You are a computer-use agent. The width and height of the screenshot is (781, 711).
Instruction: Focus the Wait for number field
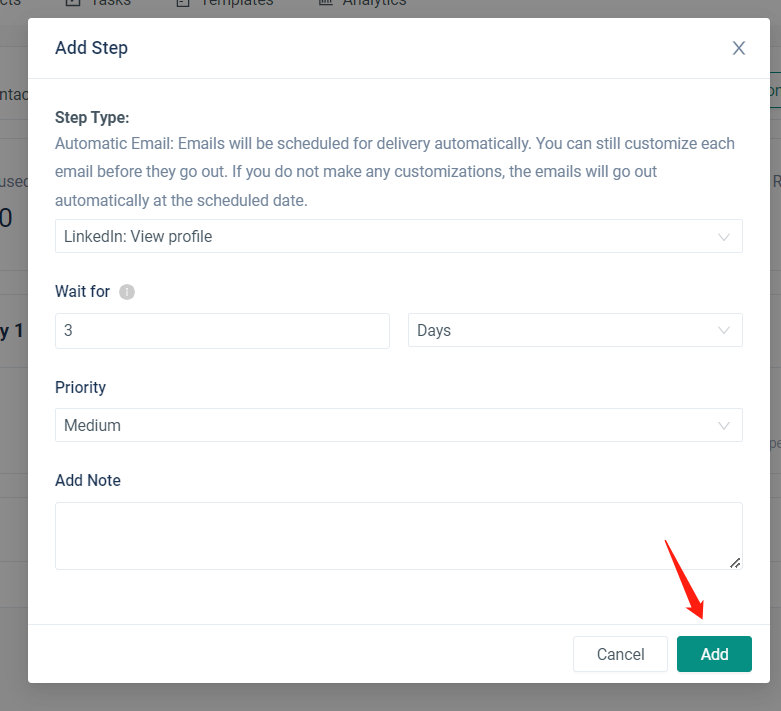222,331
